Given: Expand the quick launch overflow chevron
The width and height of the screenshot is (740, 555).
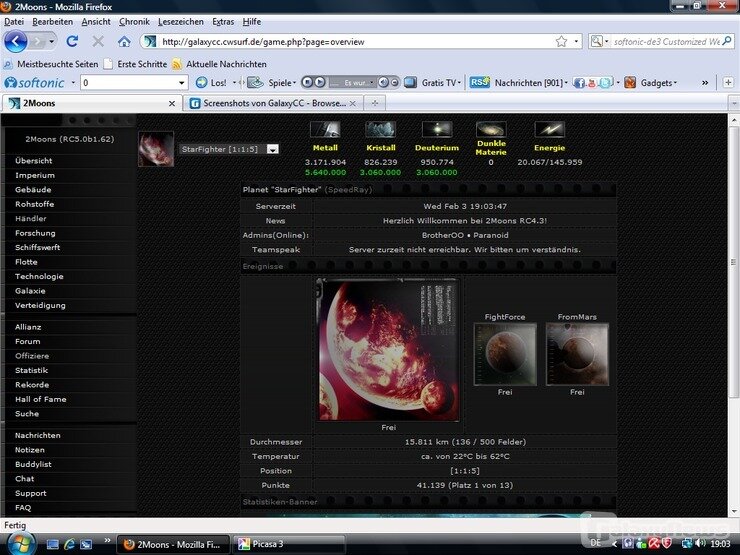Looking at the screenshot, I should (108, 540).
